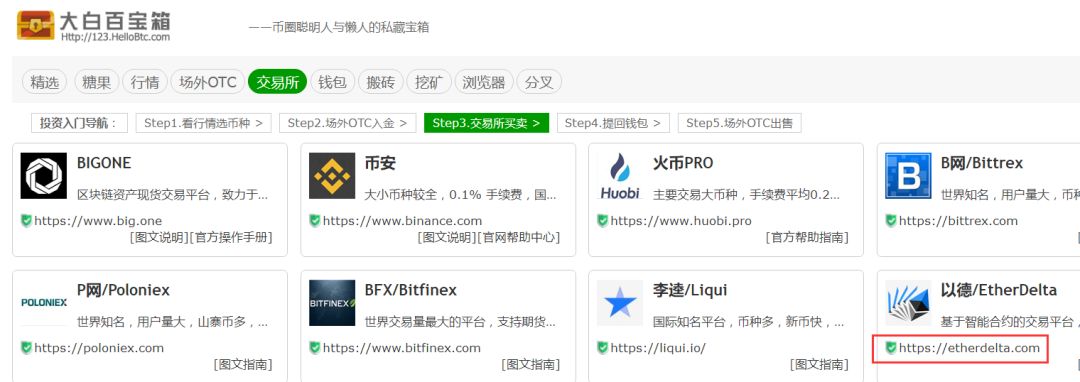Go to Step4.提回钱包
Image resolution: width=1080 pixels, height=382 pixels.
[613, 123]
